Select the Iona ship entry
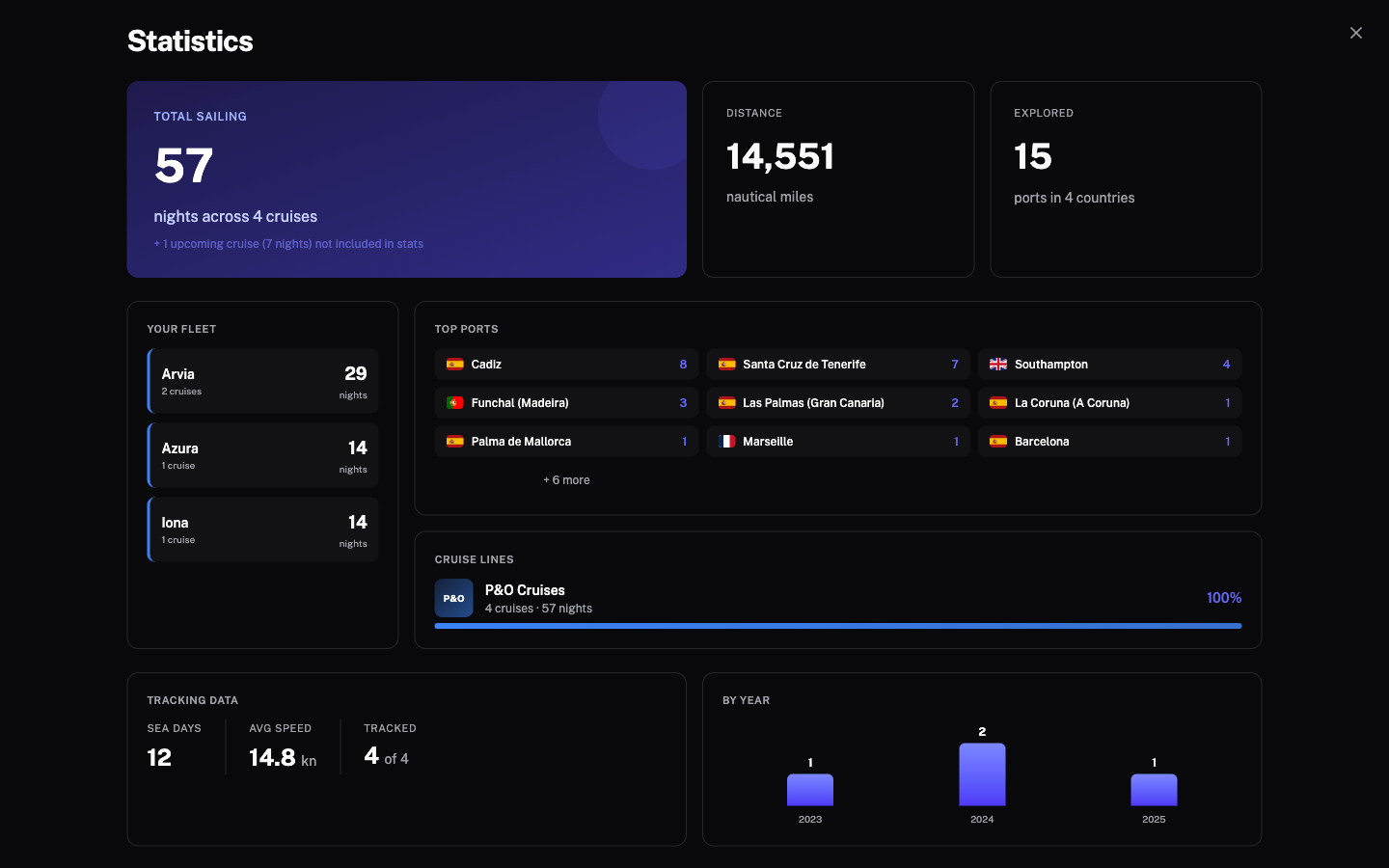Screen dimensions: 1389x868 pos(262,529)
